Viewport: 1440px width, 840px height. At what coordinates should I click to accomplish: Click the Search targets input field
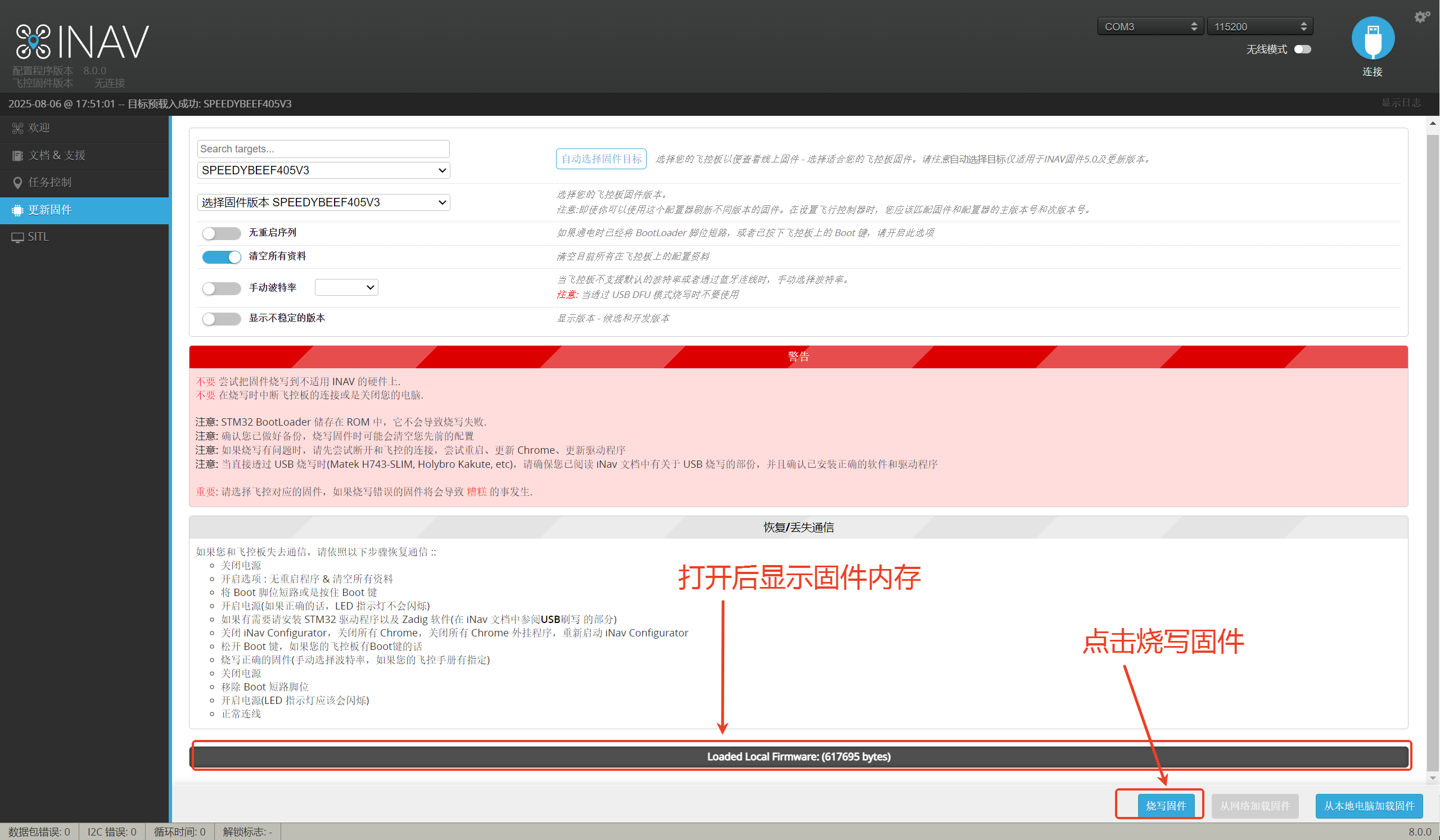(x=323, y=148)
